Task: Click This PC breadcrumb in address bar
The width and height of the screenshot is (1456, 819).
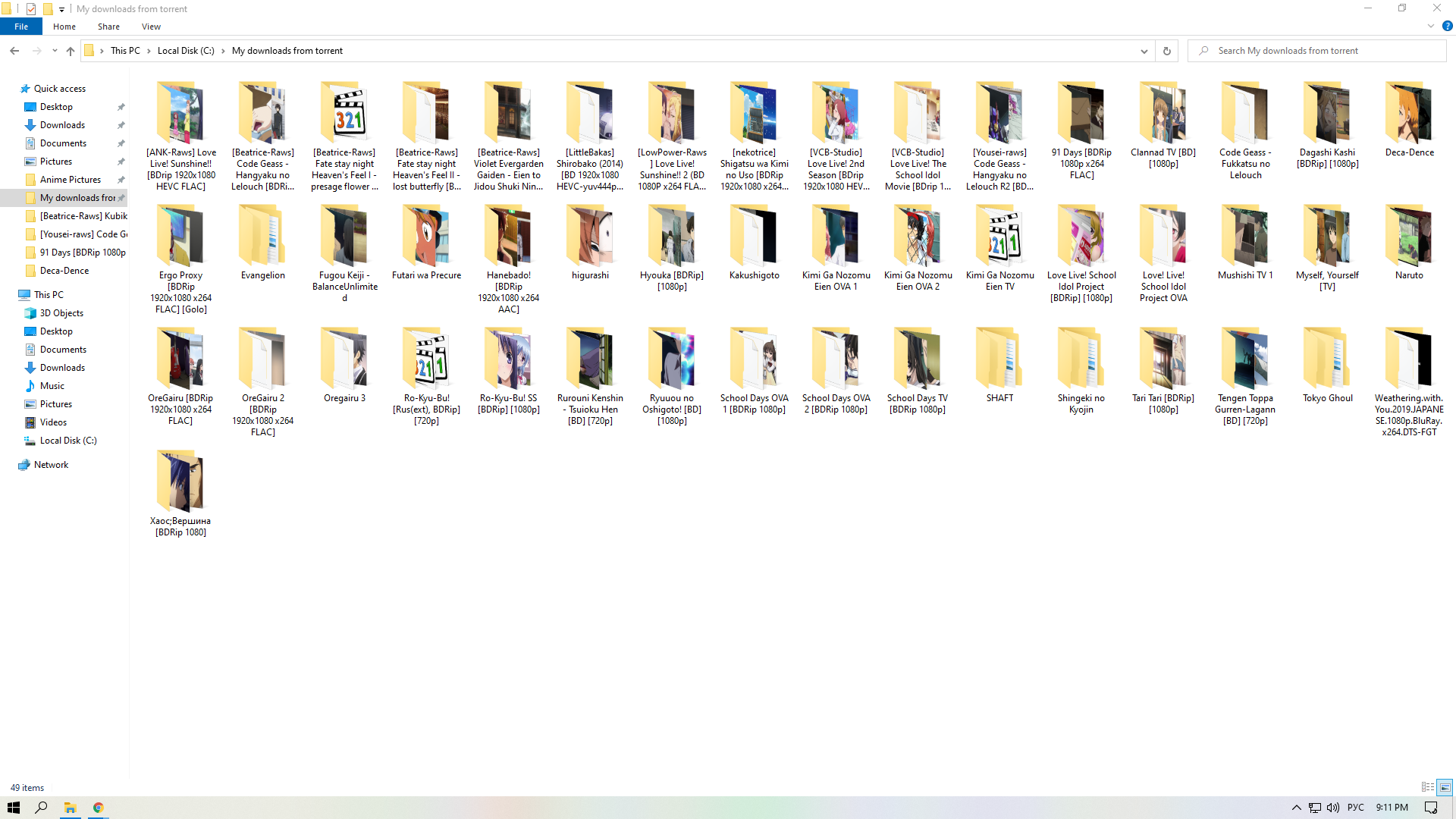Action: (x=125, y=51)
